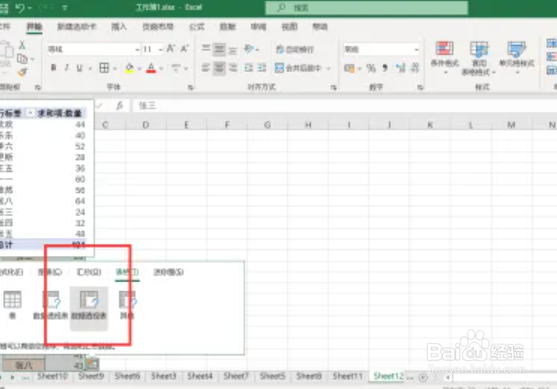Toggle Bold formatting
Viewport: 557px width, 389px height.
pos(53,67)
